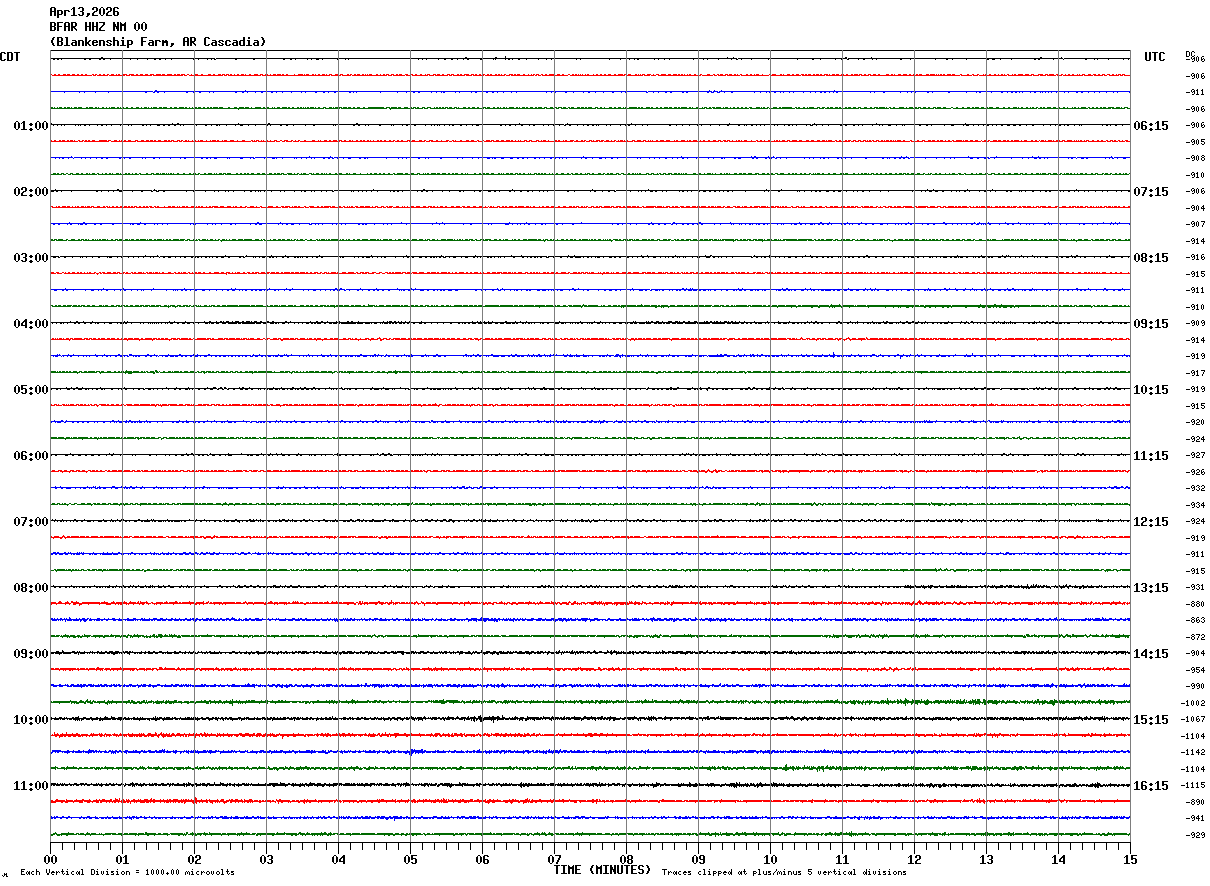Click the DC offset value -908
Image resolution: width=1210 pixels, height=886 pixels.
[x=1195, y=158]
